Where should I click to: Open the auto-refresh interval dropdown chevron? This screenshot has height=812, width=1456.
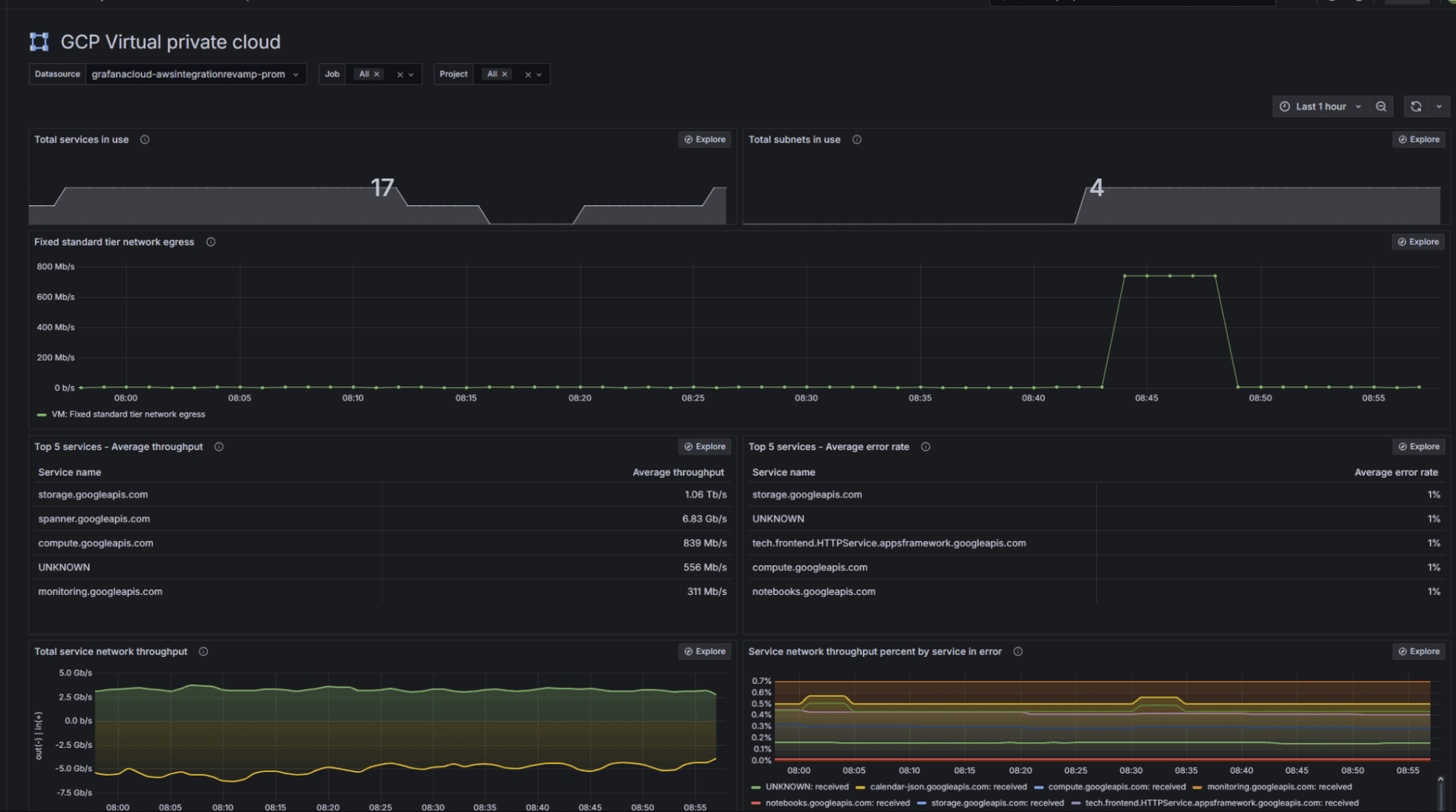1439,106
